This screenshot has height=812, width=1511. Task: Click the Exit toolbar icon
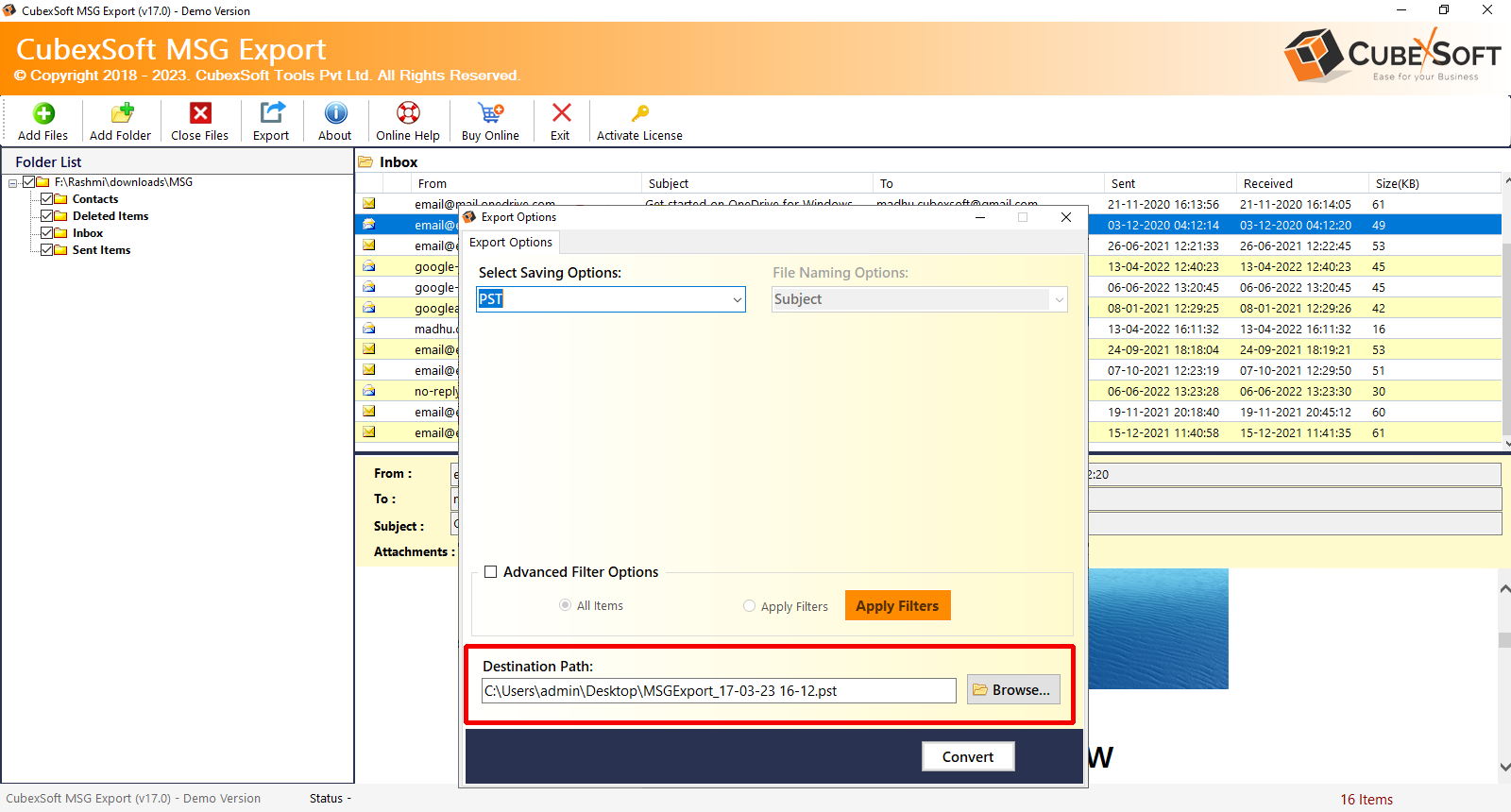[561, 113]
